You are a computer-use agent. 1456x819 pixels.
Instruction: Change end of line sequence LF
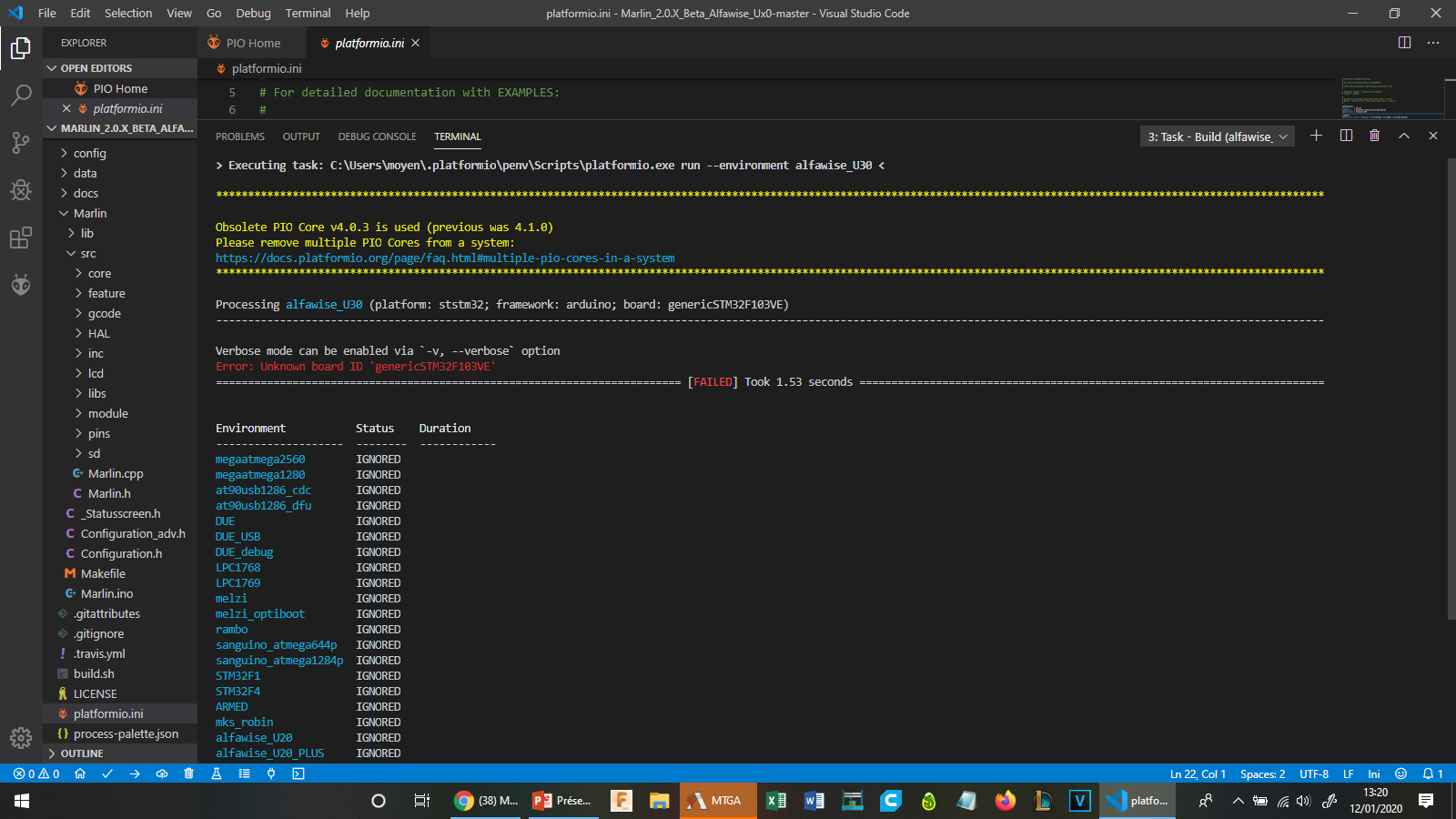tap(1349, 773)
